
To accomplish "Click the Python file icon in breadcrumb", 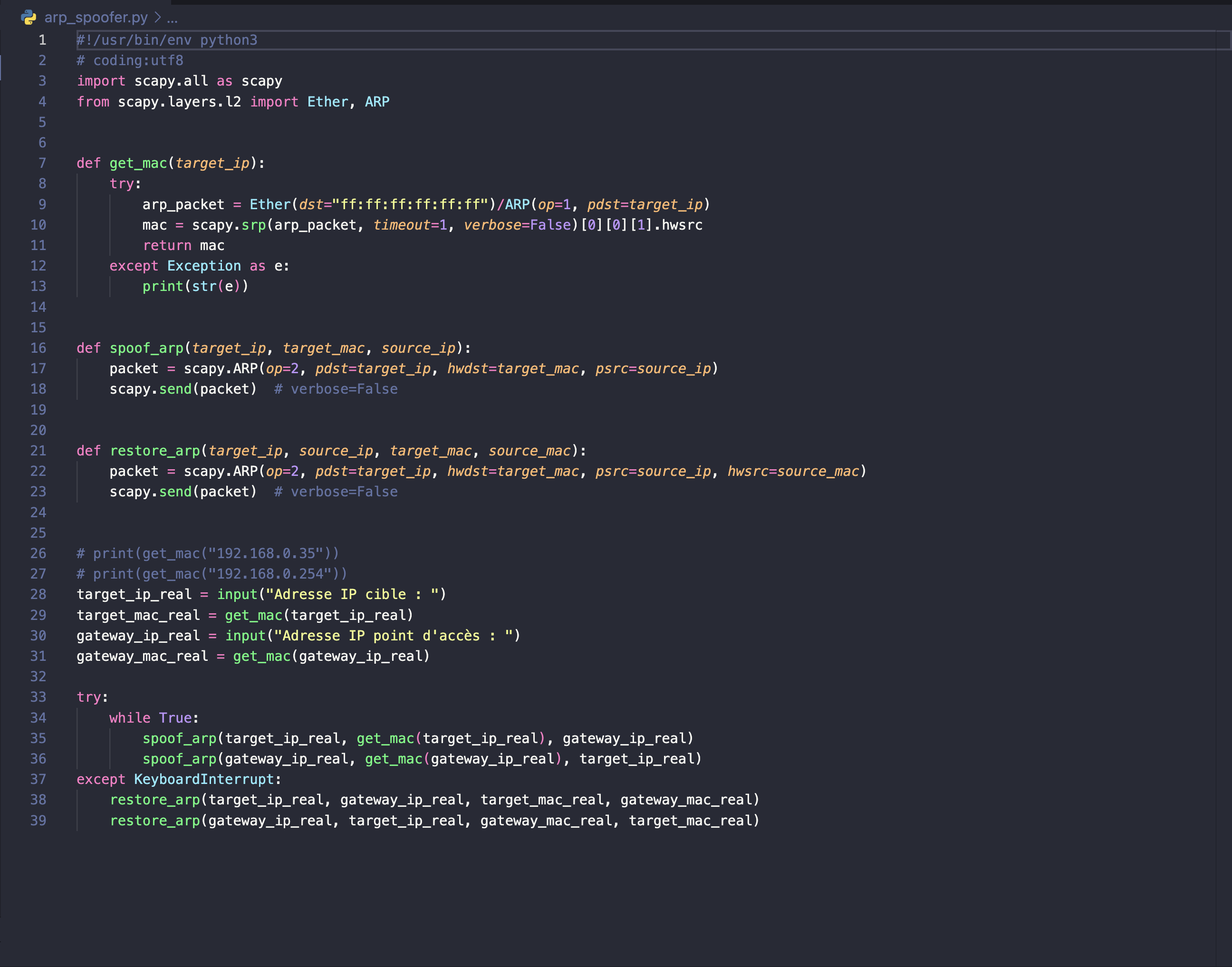I will [x=29, y=18].
